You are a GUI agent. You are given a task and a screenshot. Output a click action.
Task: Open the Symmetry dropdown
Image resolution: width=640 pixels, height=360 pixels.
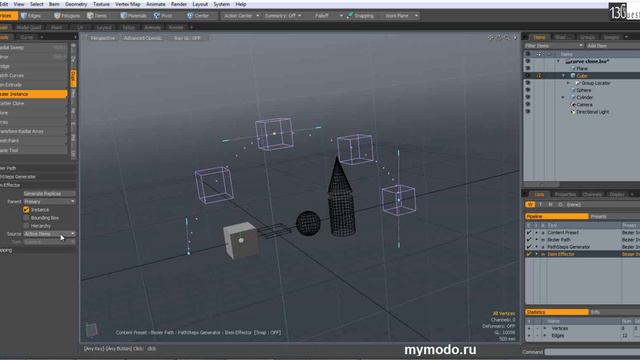click(283, 16)
